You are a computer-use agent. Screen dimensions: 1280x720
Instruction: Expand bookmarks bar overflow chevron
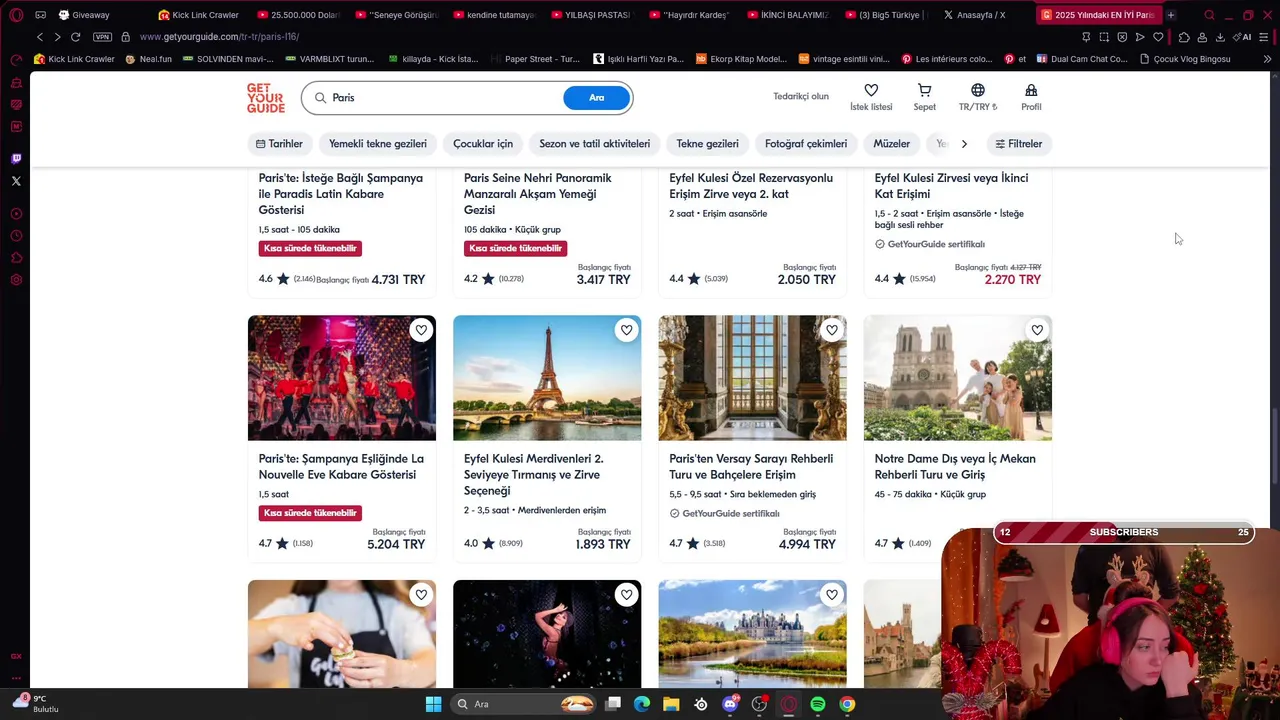click(x=1267, y=59)
